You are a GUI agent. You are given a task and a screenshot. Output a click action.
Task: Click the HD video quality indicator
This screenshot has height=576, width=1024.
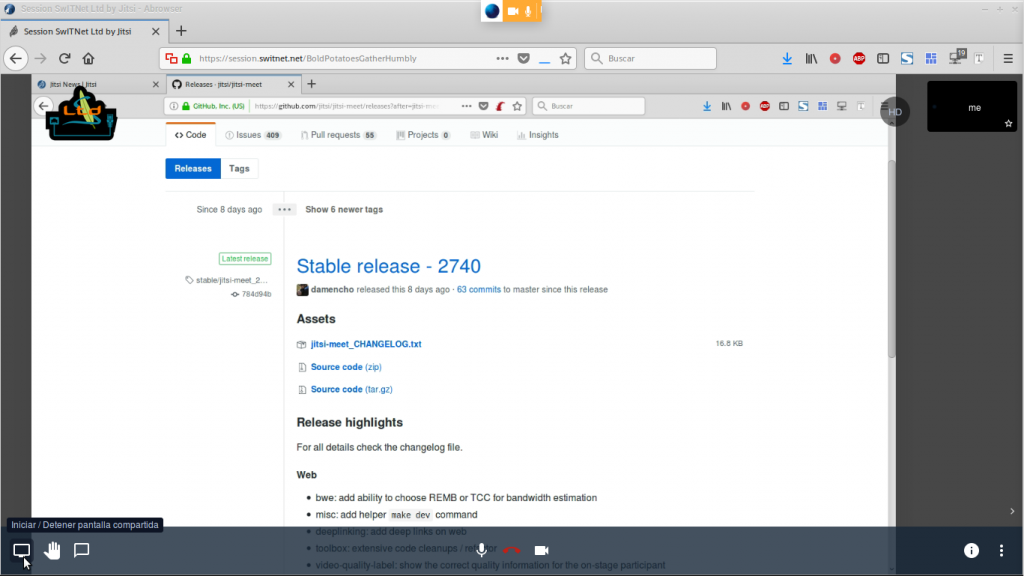coord(895,112)
